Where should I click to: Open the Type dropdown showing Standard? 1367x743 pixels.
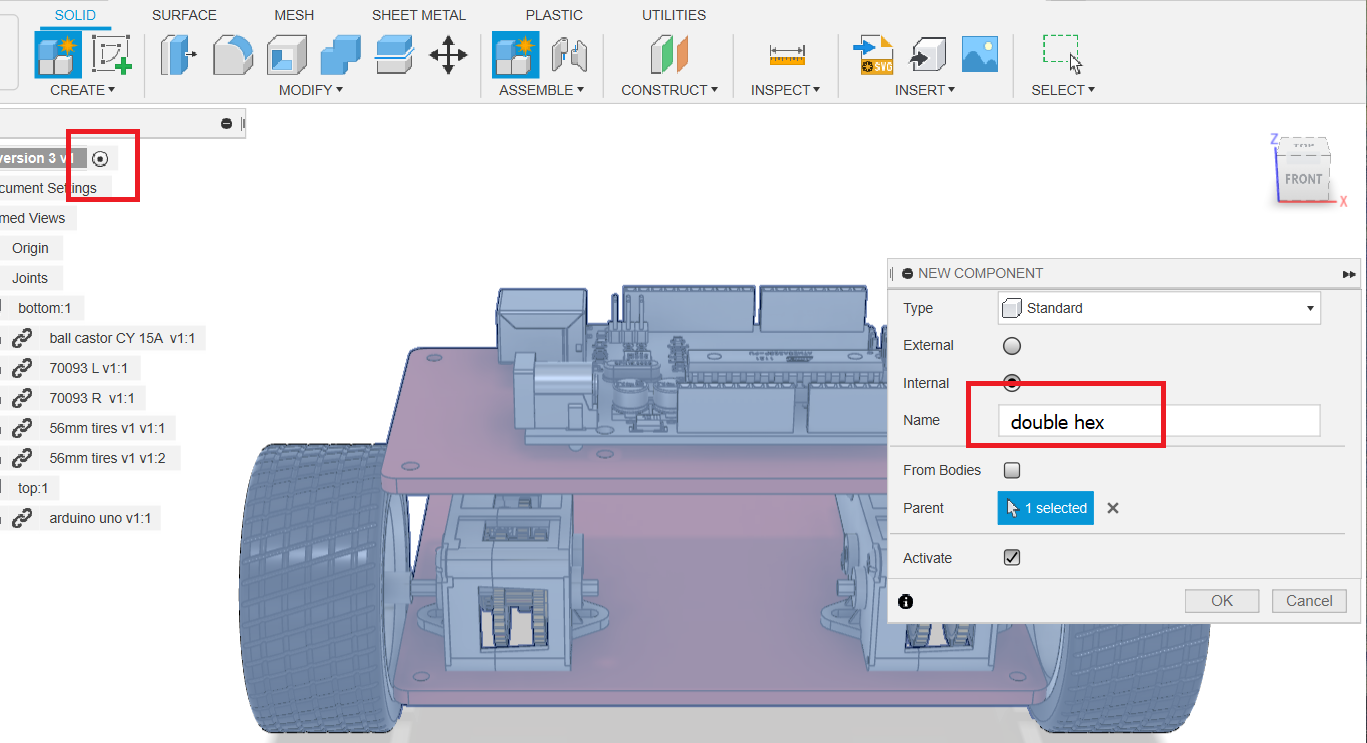click(x=1157, y=308)
